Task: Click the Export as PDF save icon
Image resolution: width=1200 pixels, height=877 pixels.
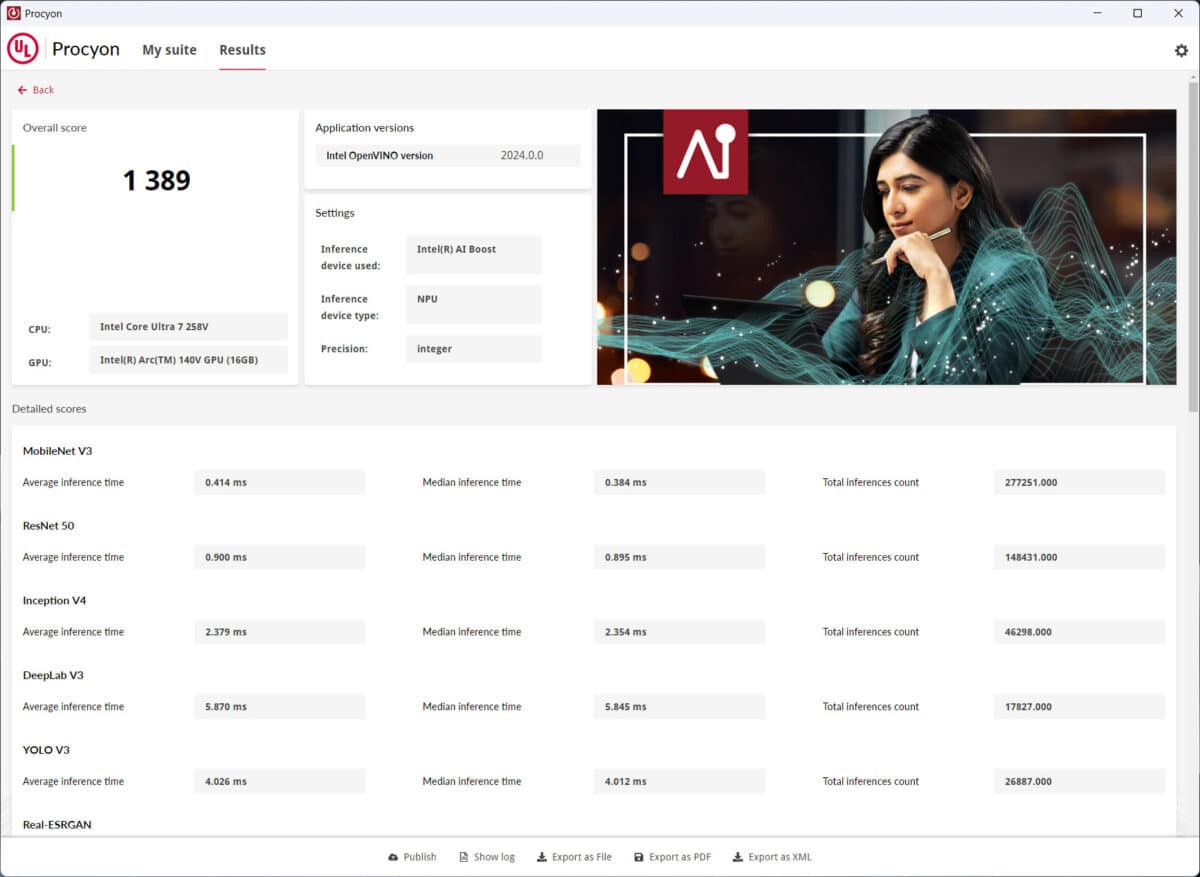Action: pos(639,857)
